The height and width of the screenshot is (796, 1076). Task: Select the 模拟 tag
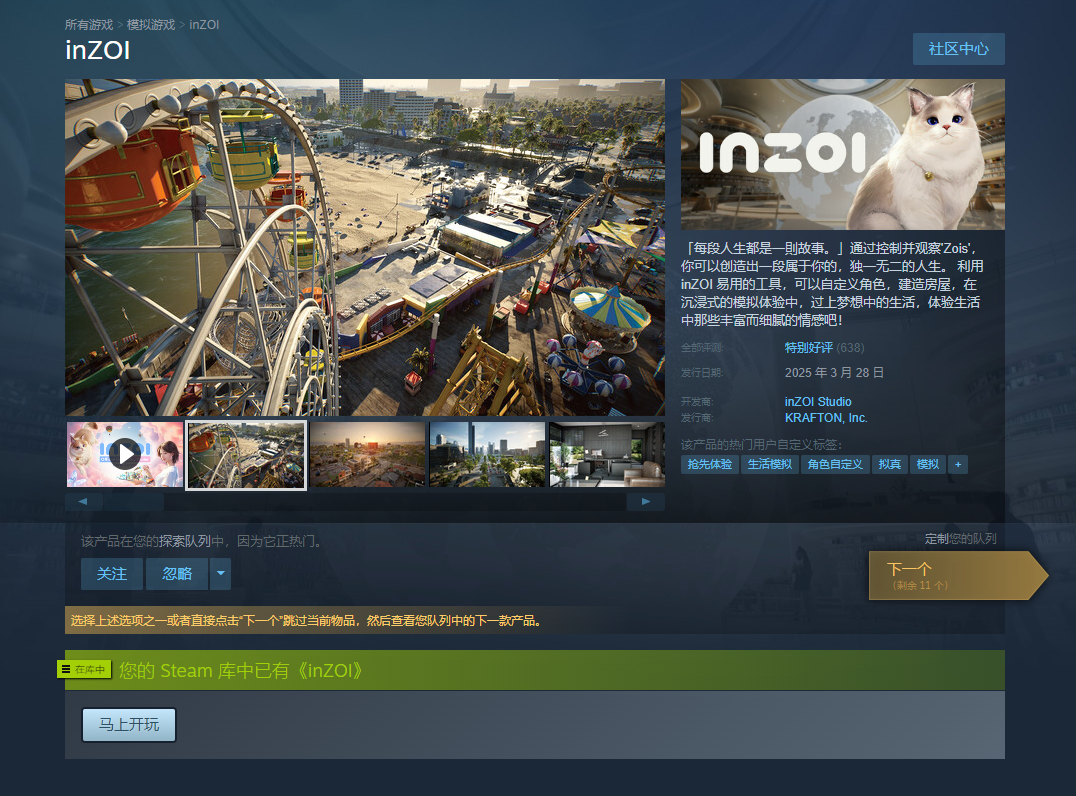[928, 465]
